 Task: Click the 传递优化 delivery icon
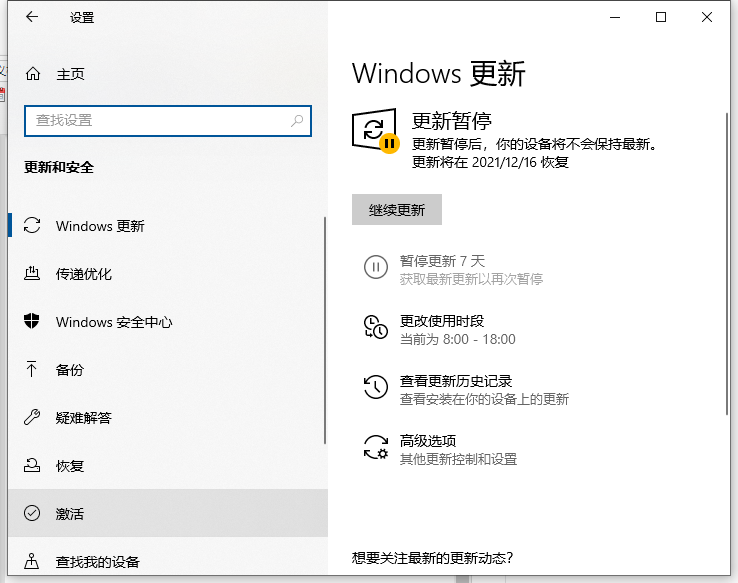click(x=33, y=274)
